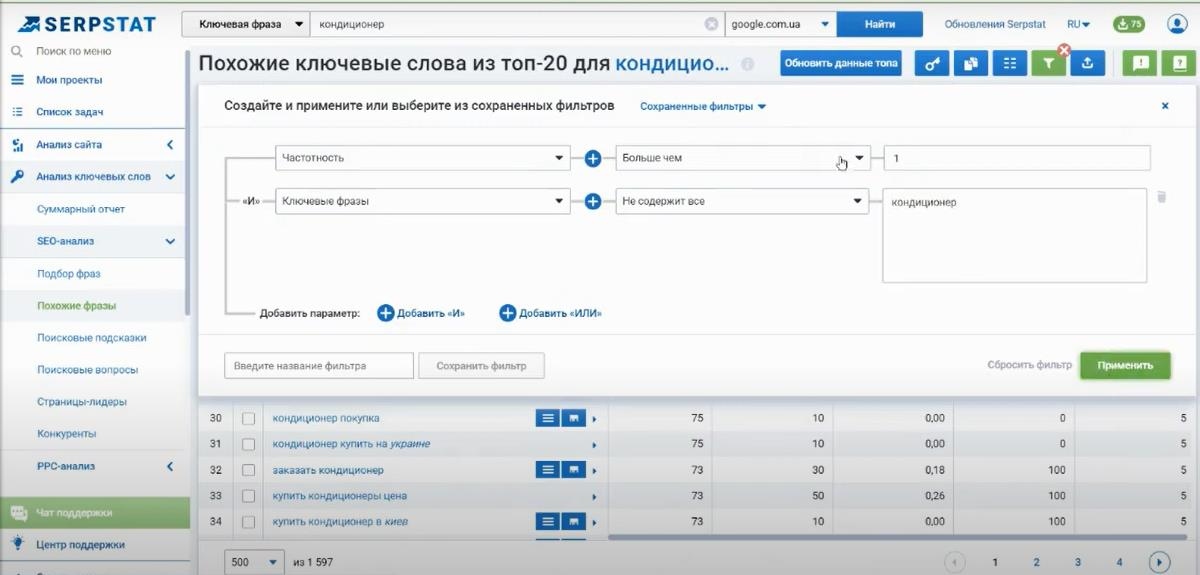
Task: Open the 'Сохраненные фильтры' dropdown
Action: 703,105
